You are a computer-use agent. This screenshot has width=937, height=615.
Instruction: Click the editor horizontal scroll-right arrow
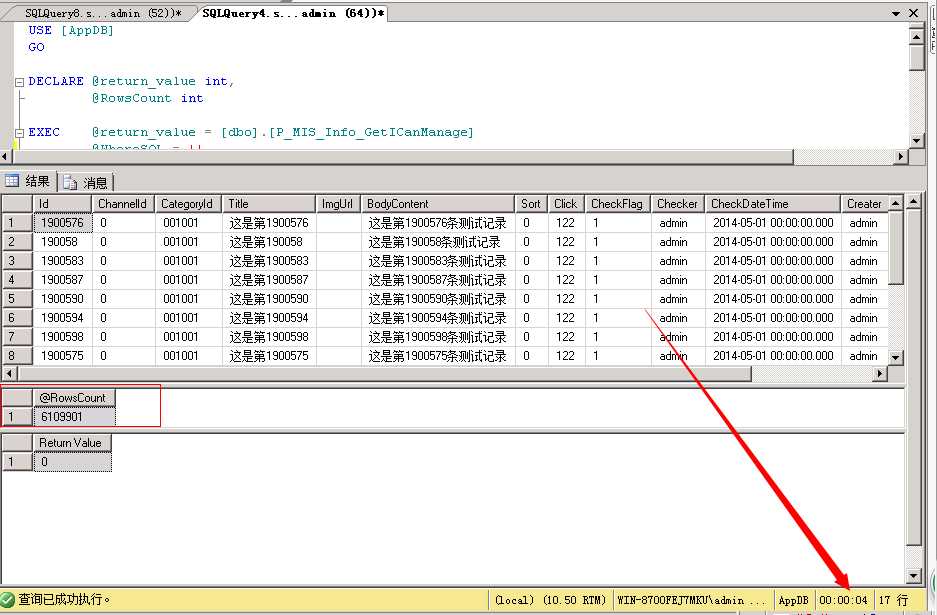coord(901,157)
